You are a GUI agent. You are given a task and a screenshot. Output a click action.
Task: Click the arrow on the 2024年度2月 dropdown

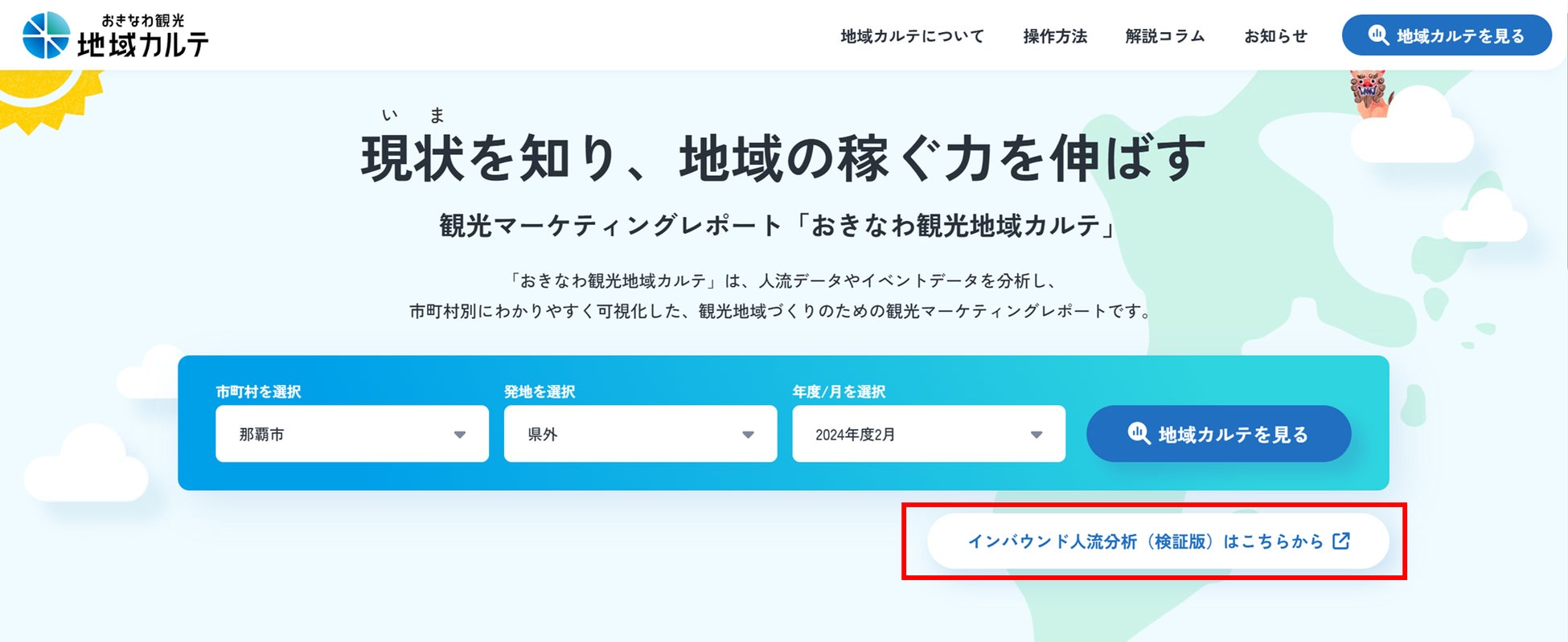1036,435
